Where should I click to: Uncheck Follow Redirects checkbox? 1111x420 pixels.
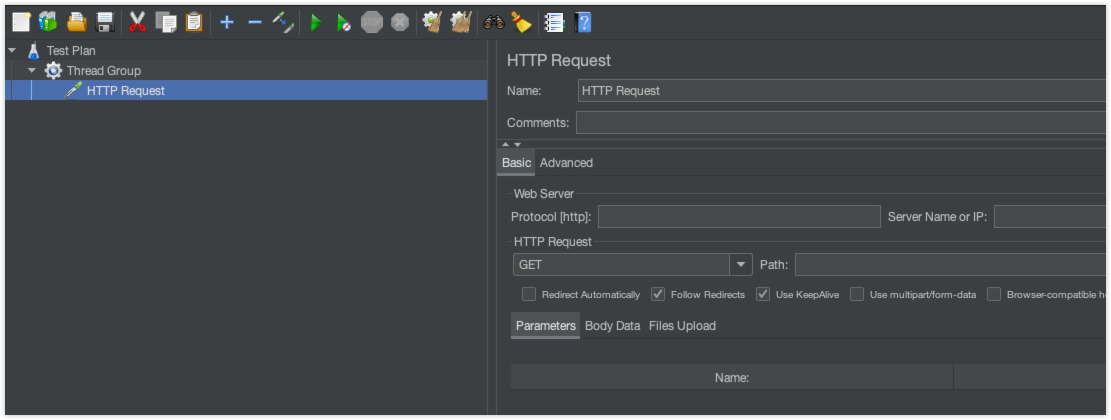[658, 294]
